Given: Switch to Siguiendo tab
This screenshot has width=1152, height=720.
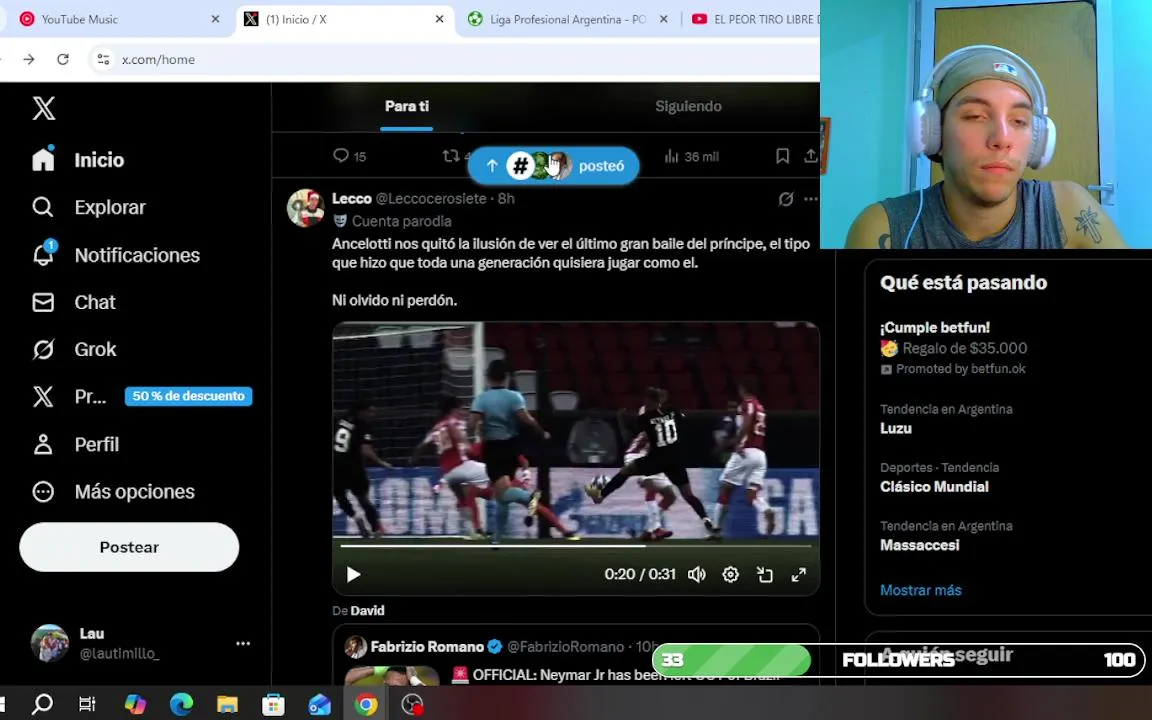Looking at the screenshot, I should pos(688,107).
